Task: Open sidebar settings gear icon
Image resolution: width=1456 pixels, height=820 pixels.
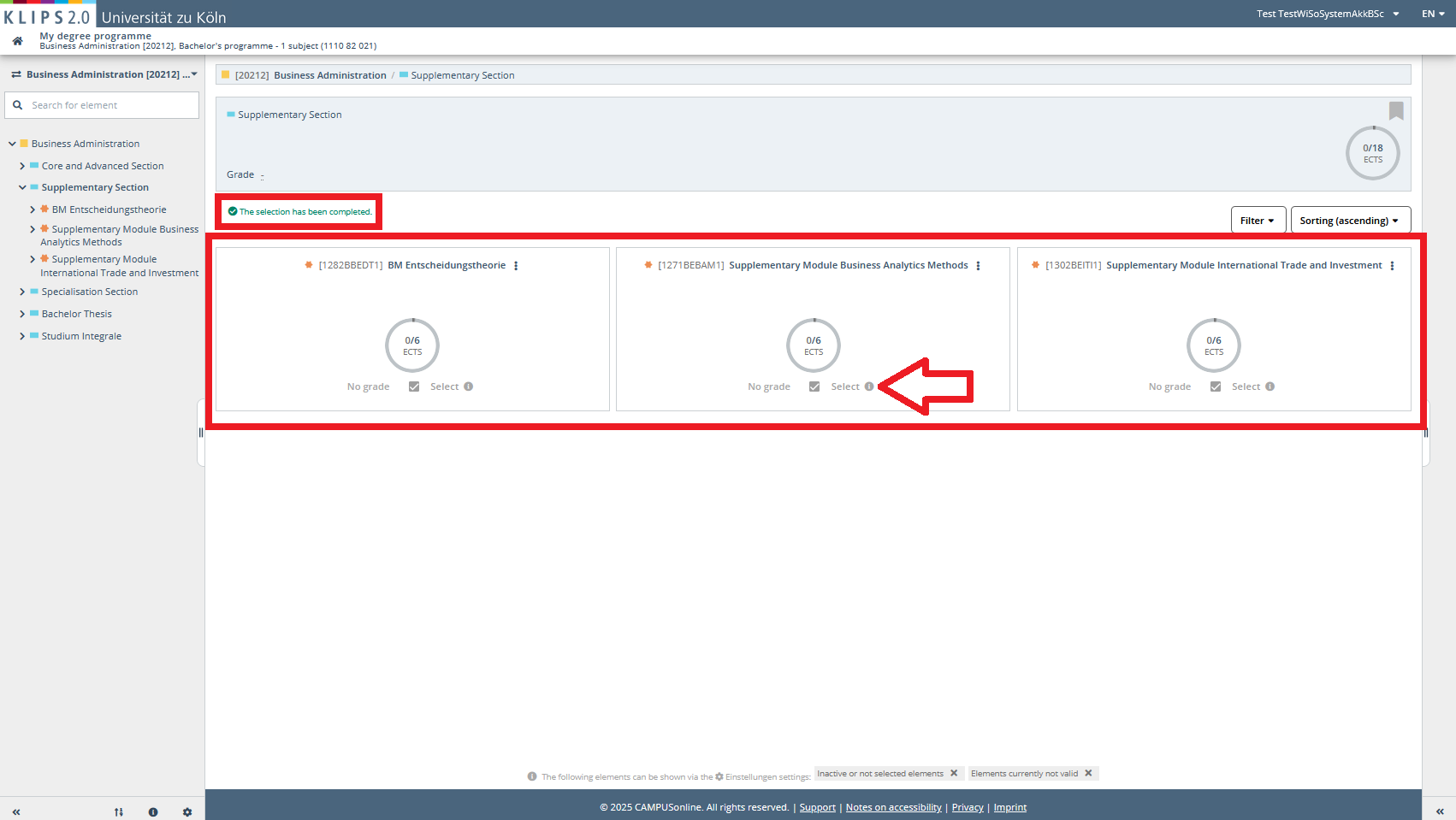Action: [x=187, y=812]
